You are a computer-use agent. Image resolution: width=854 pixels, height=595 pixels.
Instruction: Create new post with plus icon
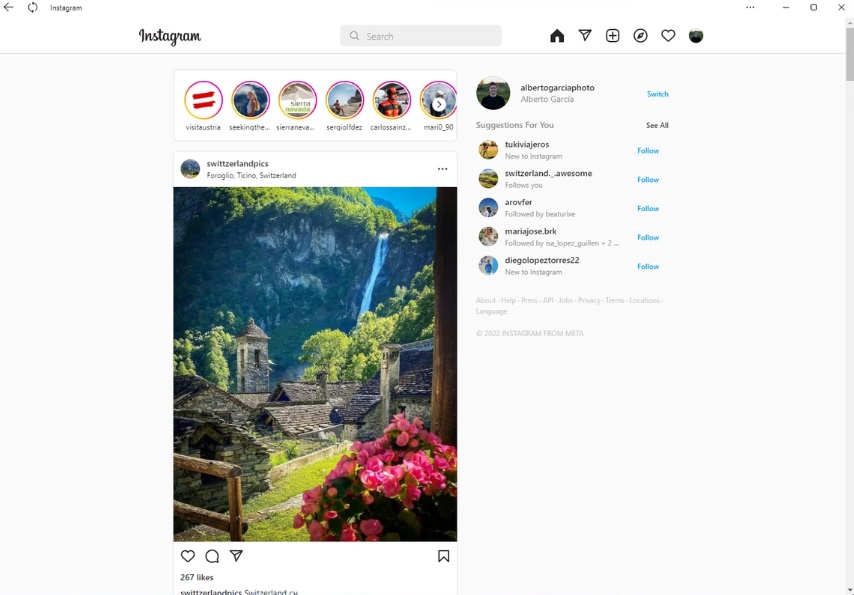tap(613, 36)
